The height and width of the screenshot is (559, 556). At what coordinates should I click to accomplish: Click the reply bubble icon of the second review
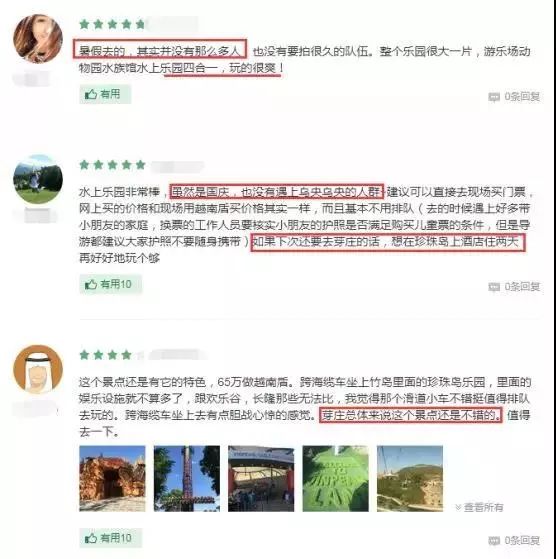494,287
